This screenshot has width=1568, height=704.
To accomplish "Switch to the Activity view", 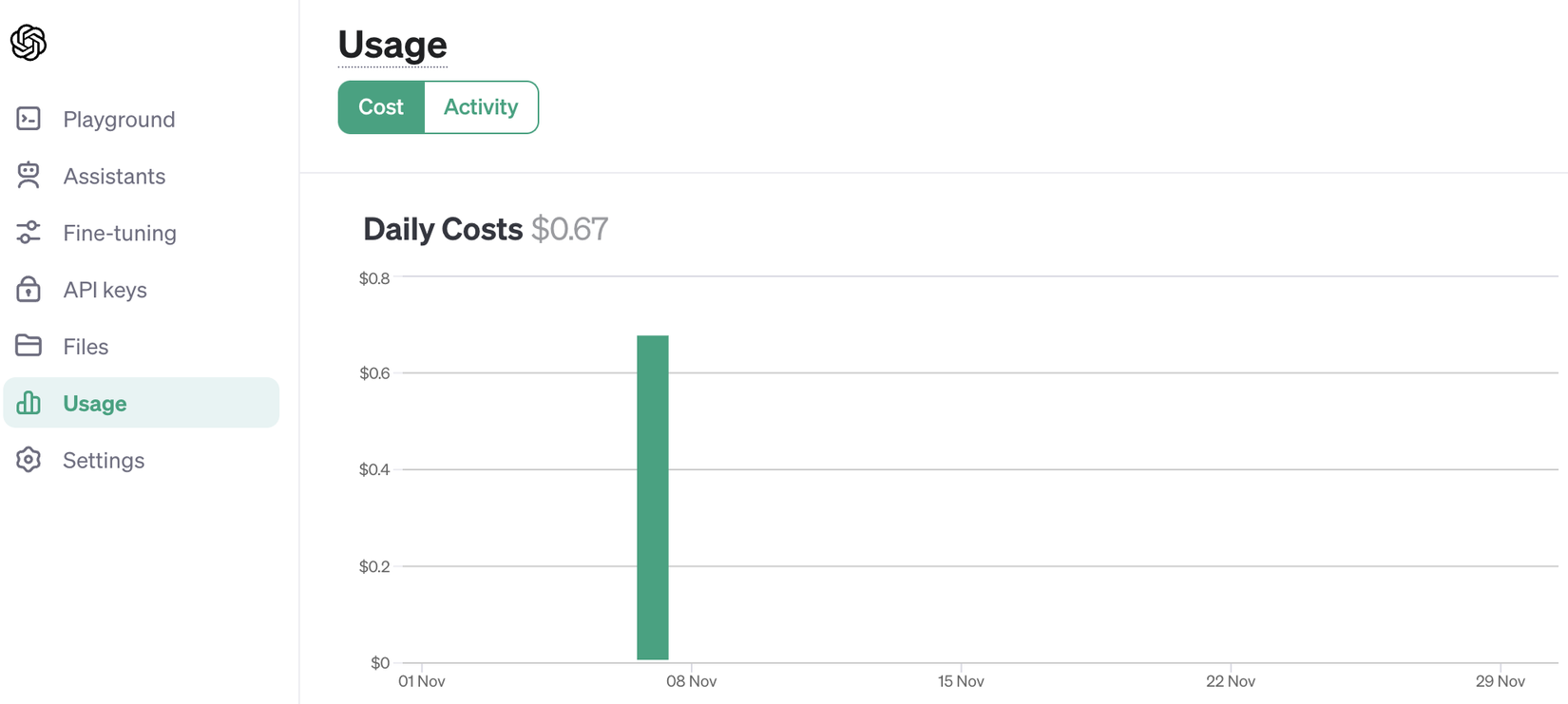I will (x=481, y=107).
